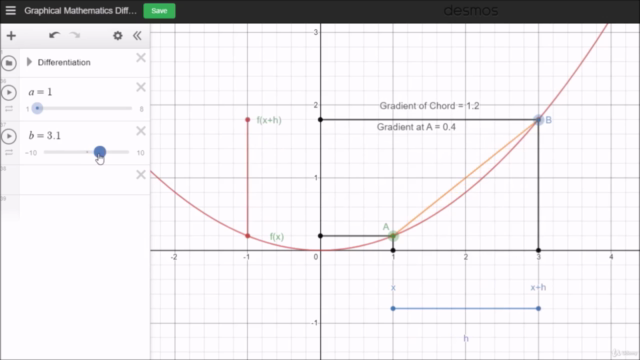The image size is (640, 360).
Task: Redo the last change
Action: tap(75, 36)
